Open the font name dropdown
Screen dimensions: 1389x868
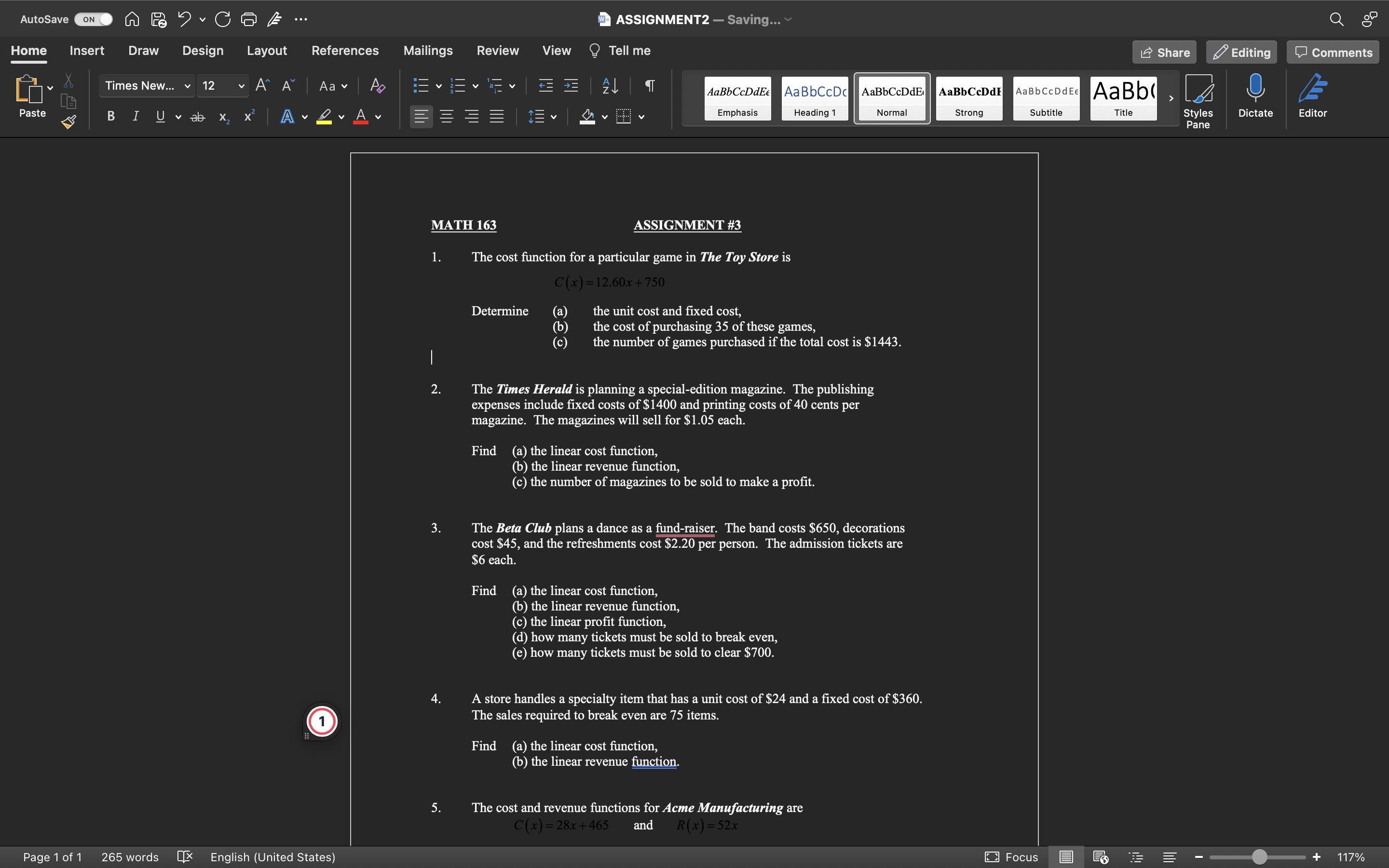coord(187,86)
